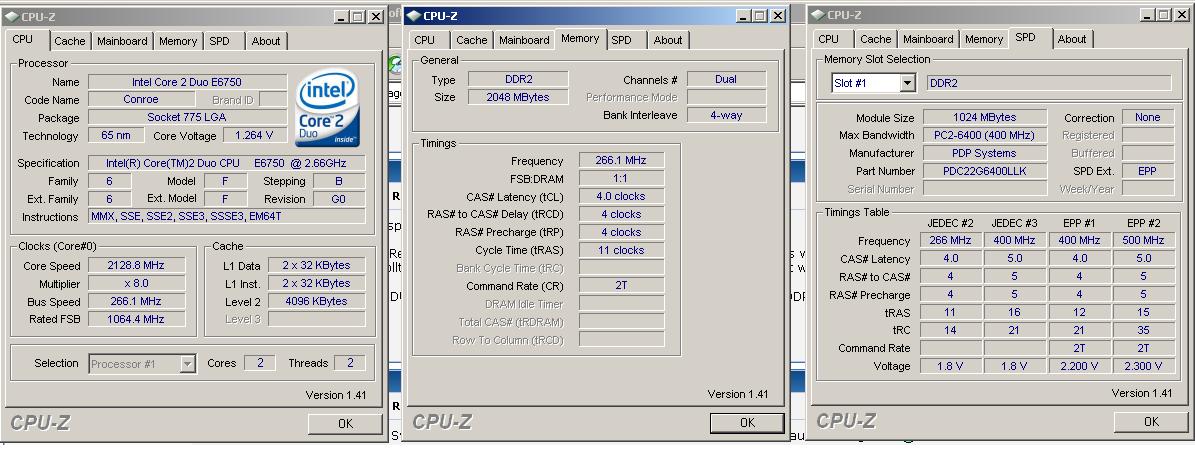This screenshot has height=450, width=1195.
Task: Click OK in middle Memory CPU-Z window
Action: coord(747,422)
